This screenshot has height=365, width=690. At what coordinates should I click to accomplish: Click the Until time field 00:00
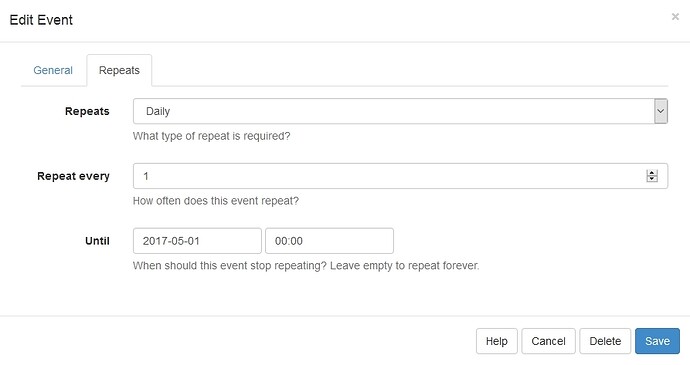point(329,240)
